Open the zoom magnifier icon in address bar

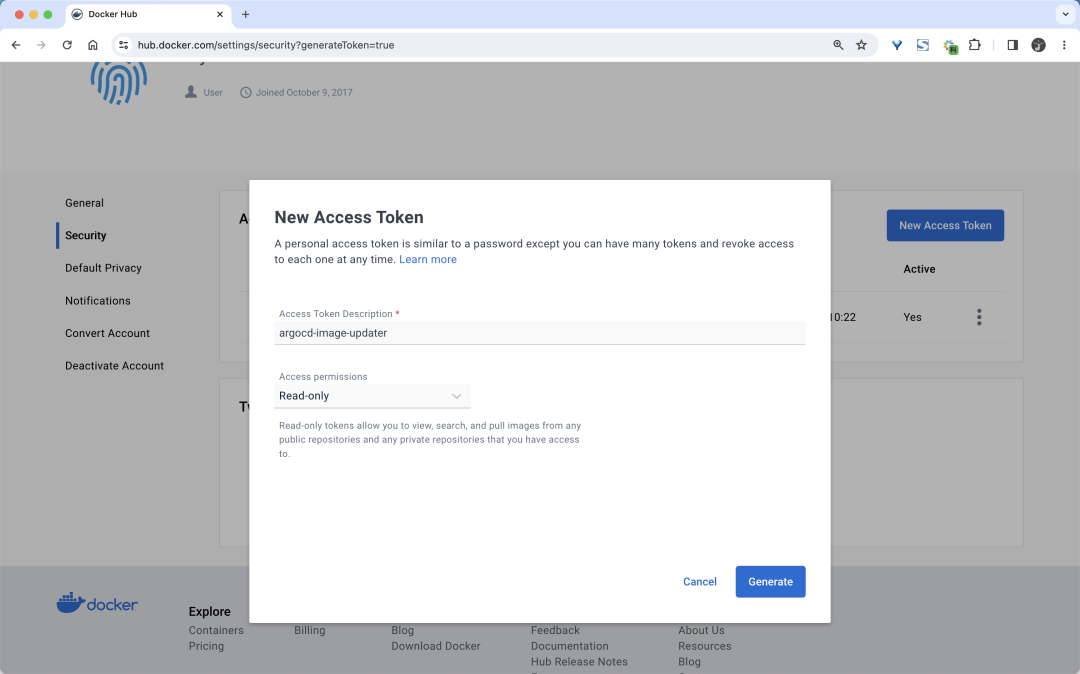[x=838, y=45]
